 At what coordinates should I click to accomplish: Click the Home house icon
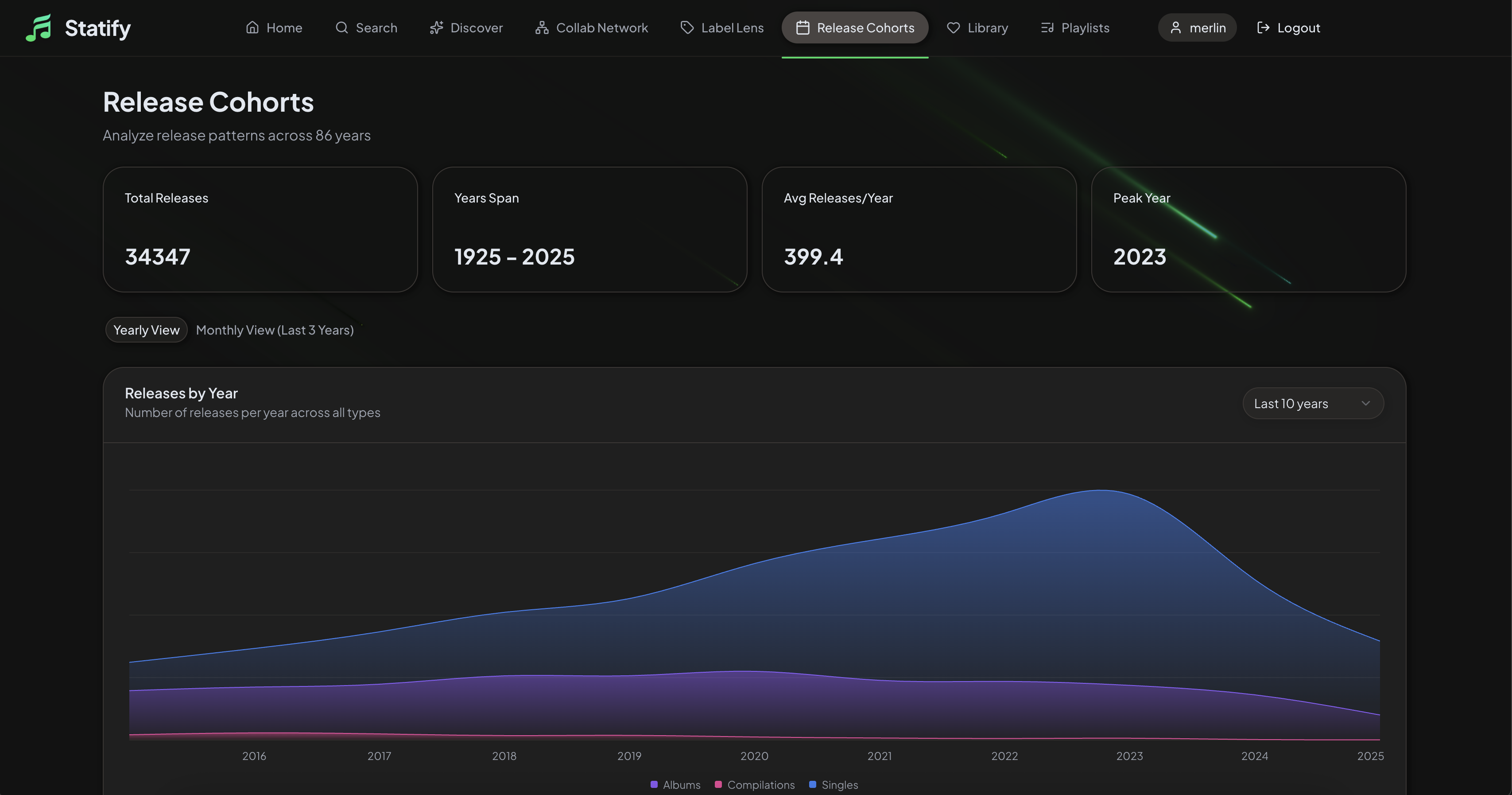(252, 27)
